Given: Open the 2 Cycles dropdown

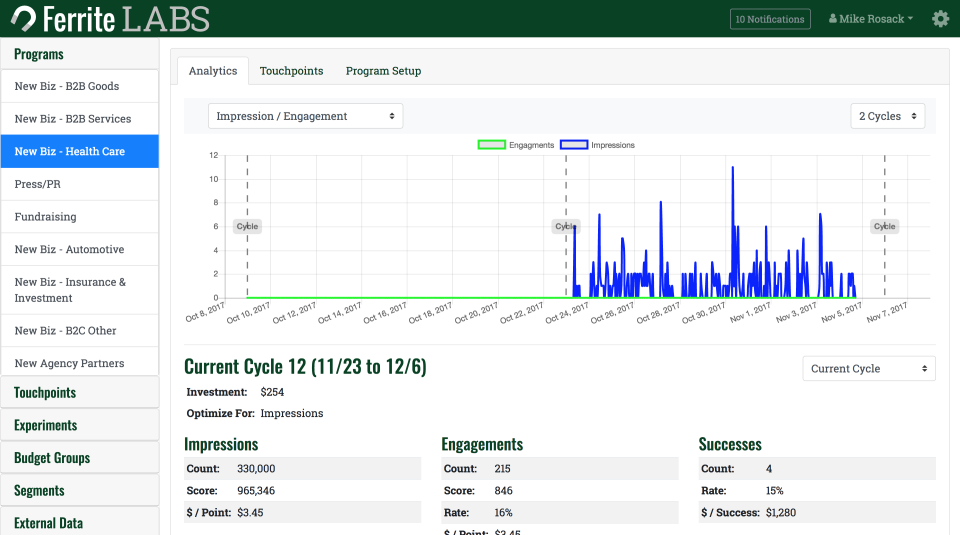Looking at the screenshot, I should (887, 116).
